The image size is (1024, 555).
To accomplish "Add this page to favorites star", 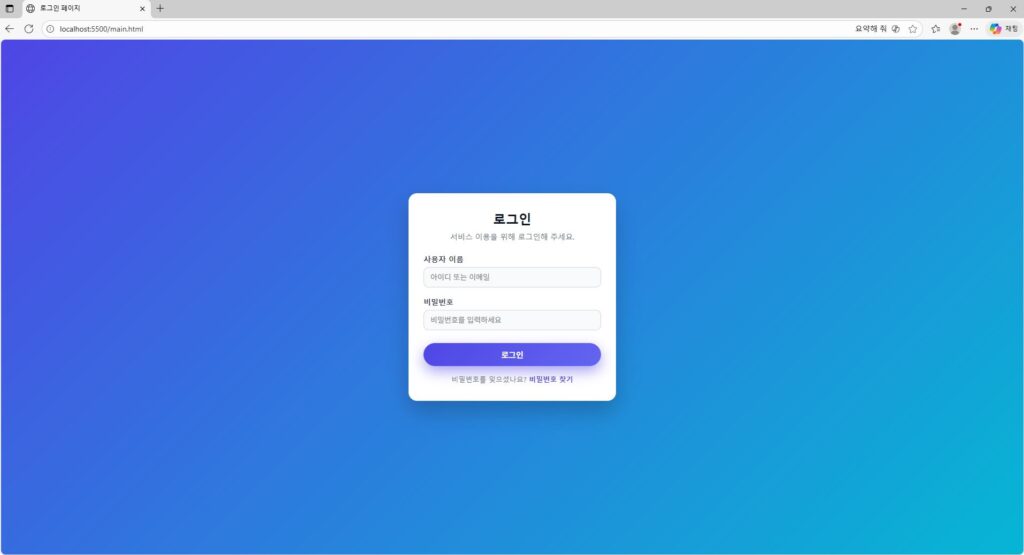I will click(913, 29).
